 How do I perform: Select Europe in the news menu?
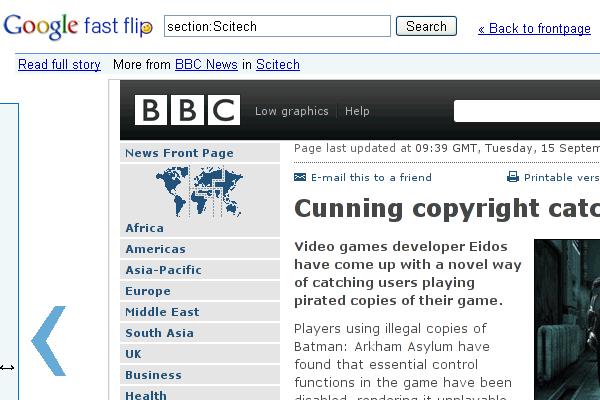point(200,291)
